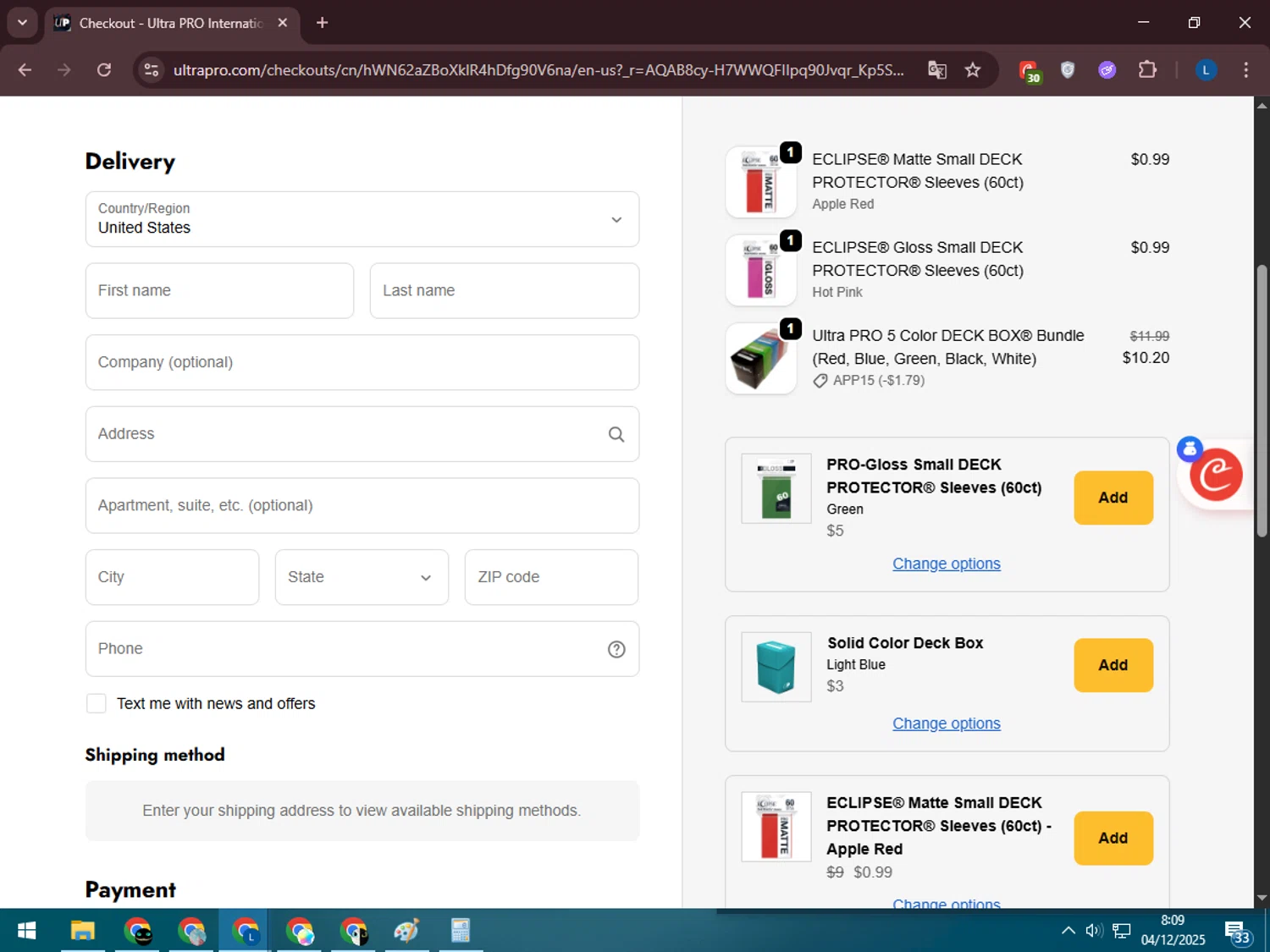The image size is (1270, 952).
Task: Open the Windows Start menu
Action: (26, 931)
